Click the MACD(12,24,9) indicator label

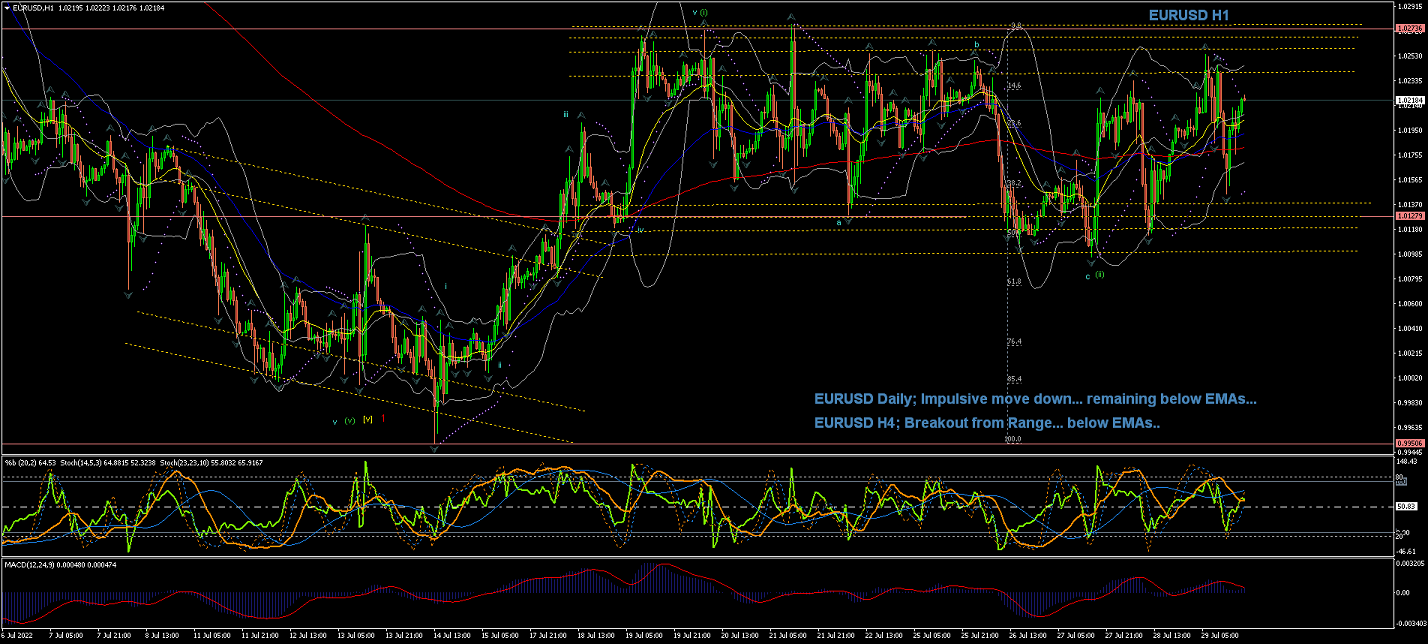click(30, 565)
